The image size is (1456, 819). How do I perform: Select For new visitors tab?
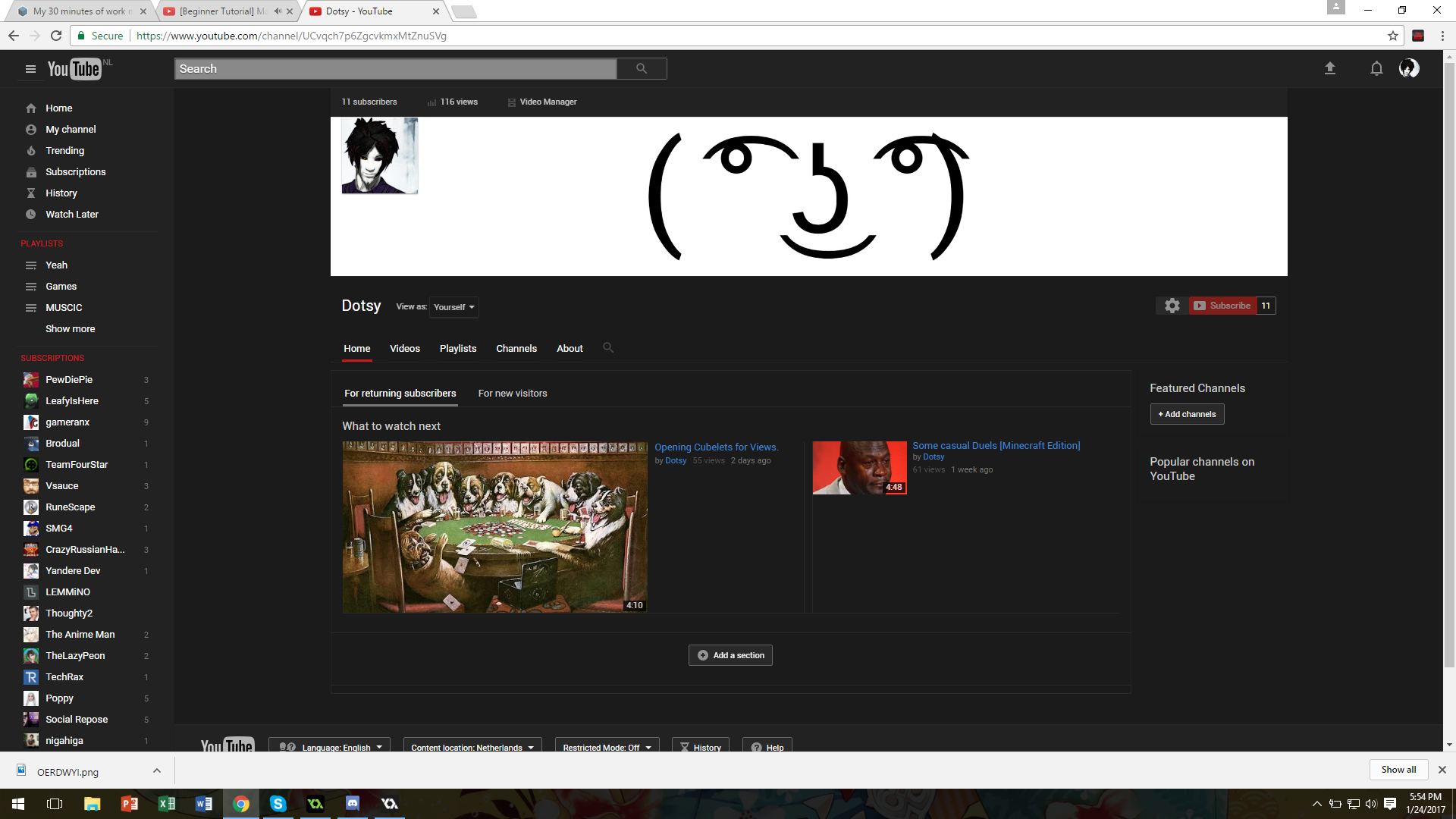click(513, 394)
